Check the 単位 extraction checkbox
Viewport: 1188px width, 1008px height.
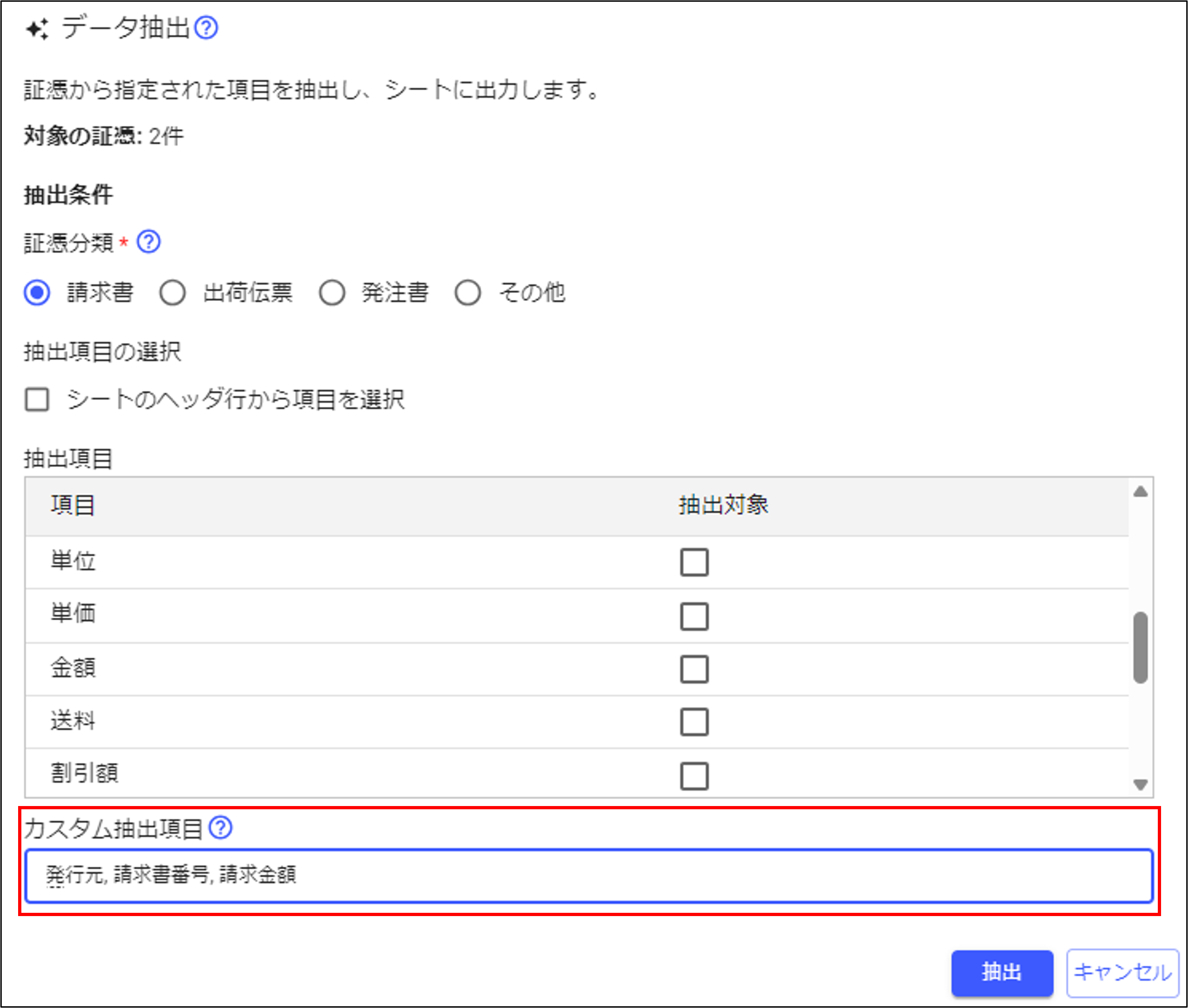pyautogui.click(x=694, y=562)
